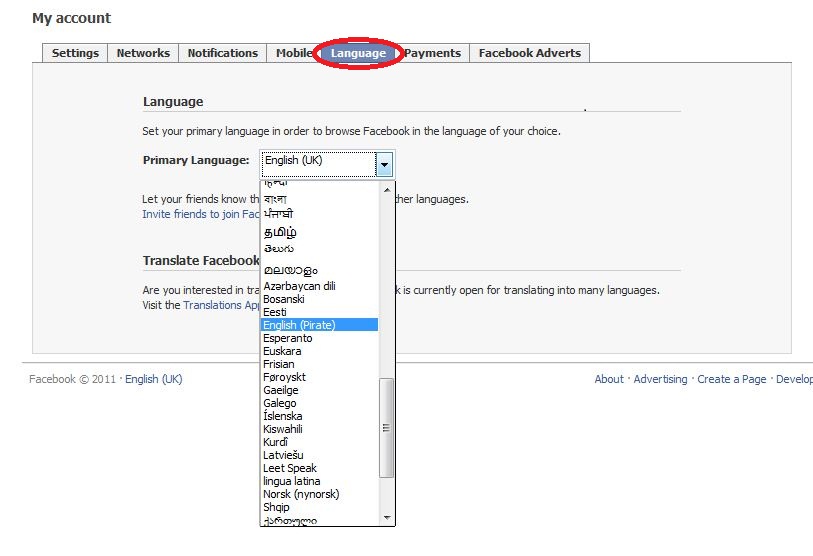Switch to Facebook Adverts tab
Image resolution: width=813 pixels, height=556 pixels.
(529, 53)
